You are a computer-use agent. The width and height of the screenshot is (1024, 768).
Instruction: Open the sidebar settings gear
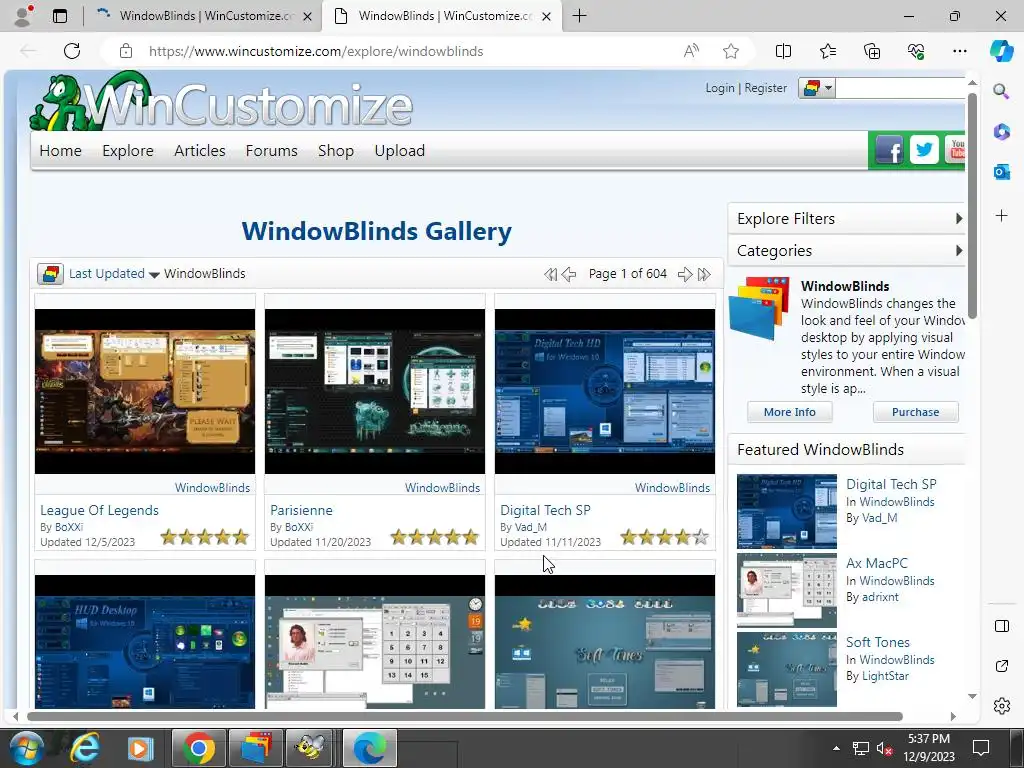click(x=1001, y=706)
